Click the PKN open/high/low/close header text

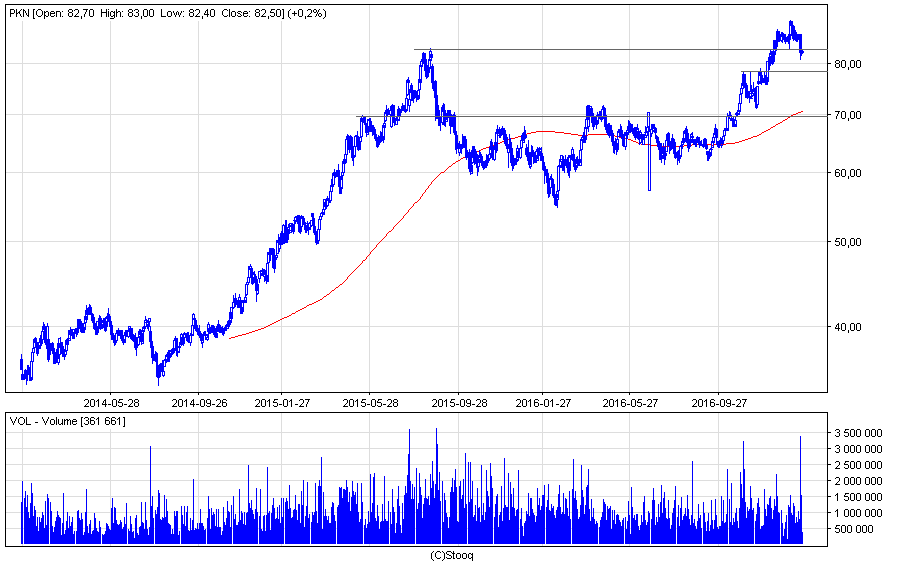tap(168, 13)
